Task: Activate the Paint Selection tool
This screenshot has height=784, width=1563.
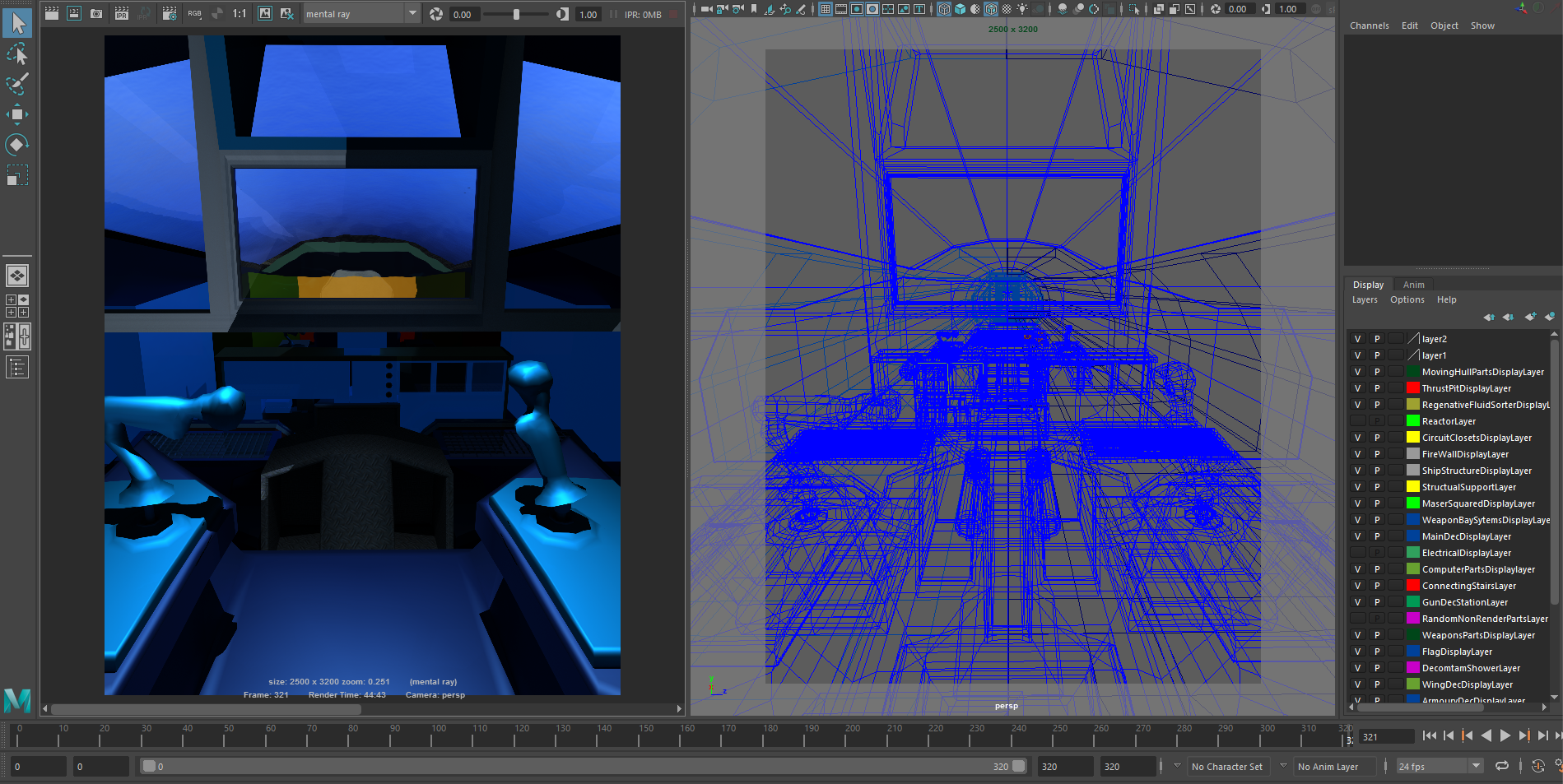Action: coord(17,84)
